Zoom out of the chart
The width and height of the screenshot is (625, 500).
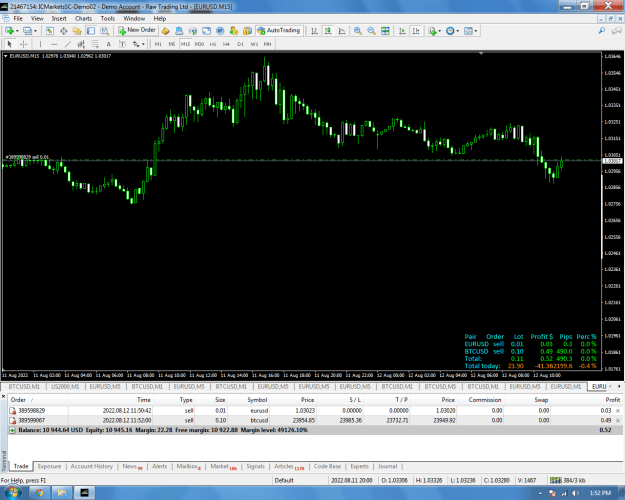pyautogui.click(x=371, y=31)
